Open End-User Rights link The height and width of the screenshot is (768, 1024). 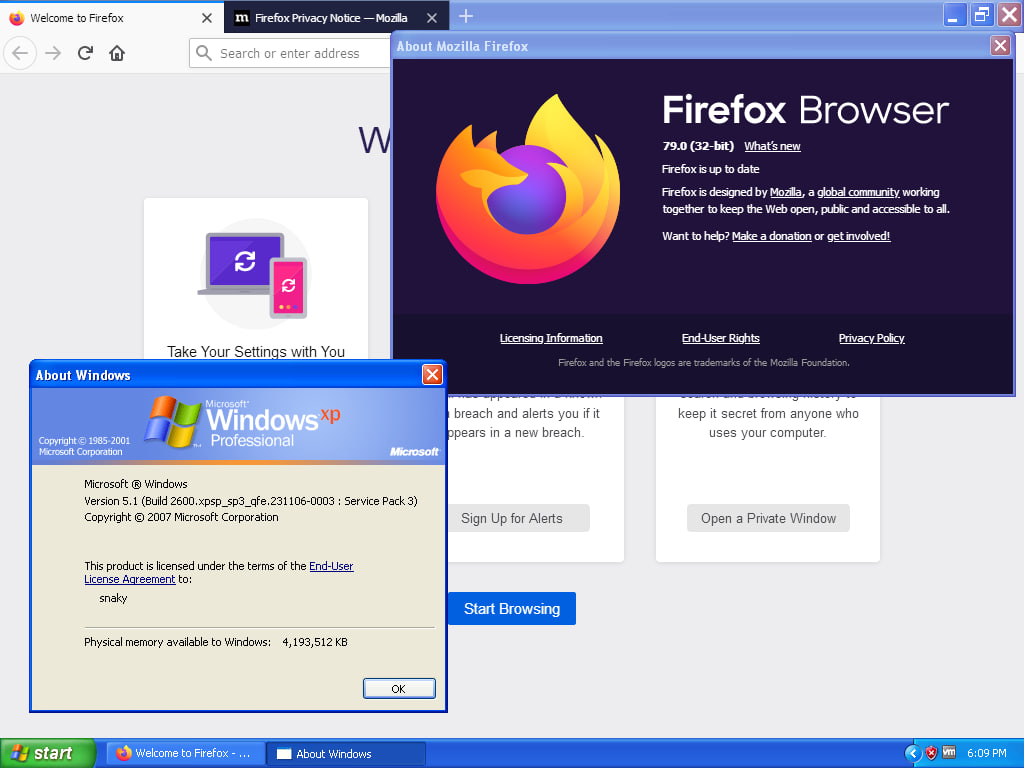coord(720,338)
